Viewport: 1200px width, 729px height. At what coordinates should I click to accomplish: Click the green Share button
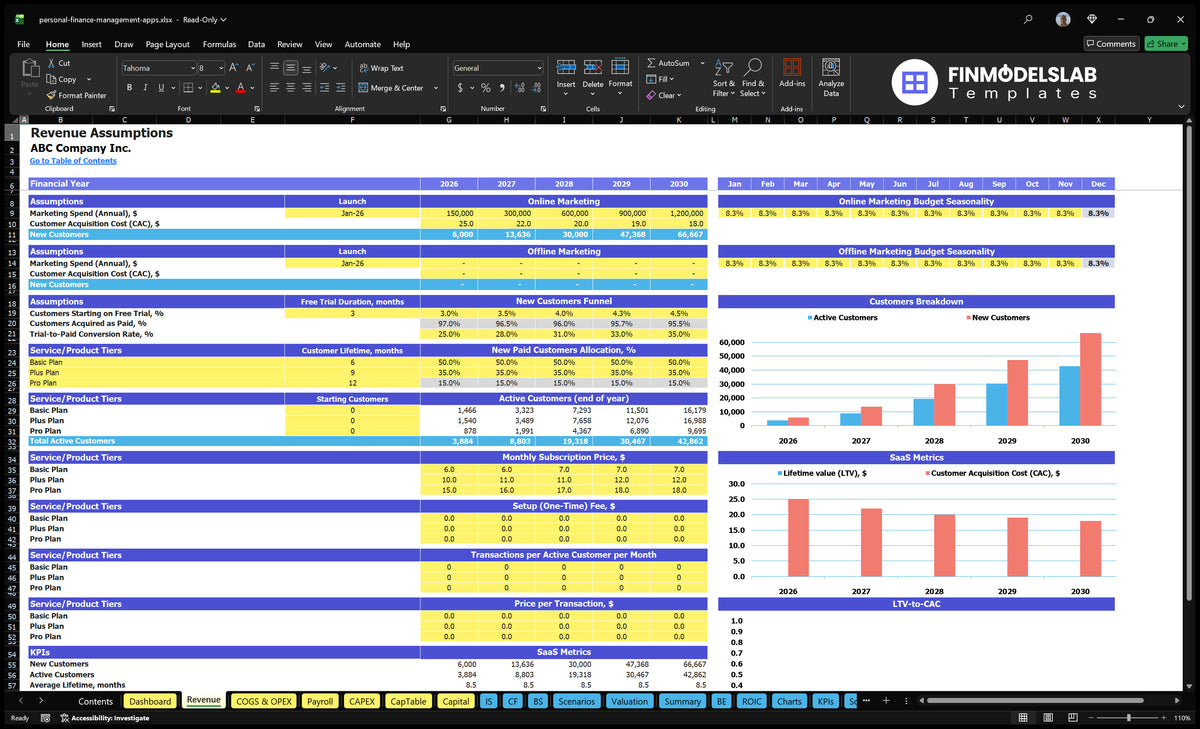click(1166, 44)
